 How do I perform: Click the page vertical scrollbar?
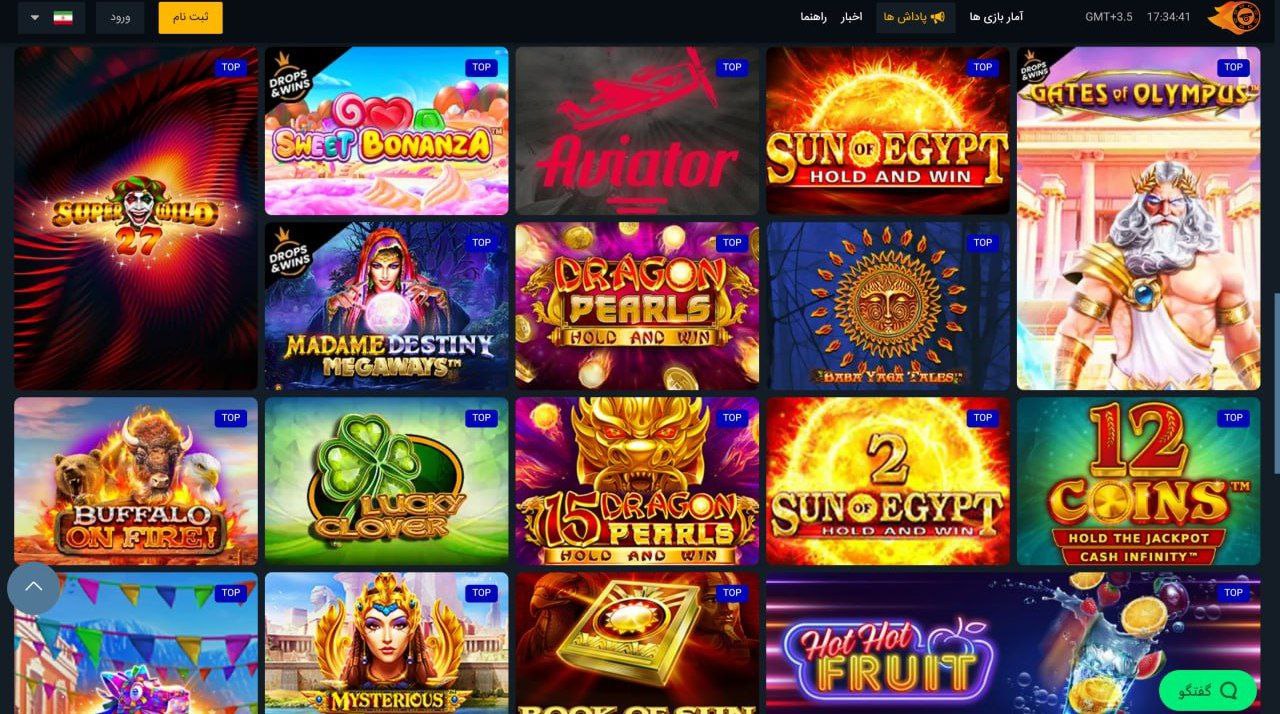pos(1275,382)
